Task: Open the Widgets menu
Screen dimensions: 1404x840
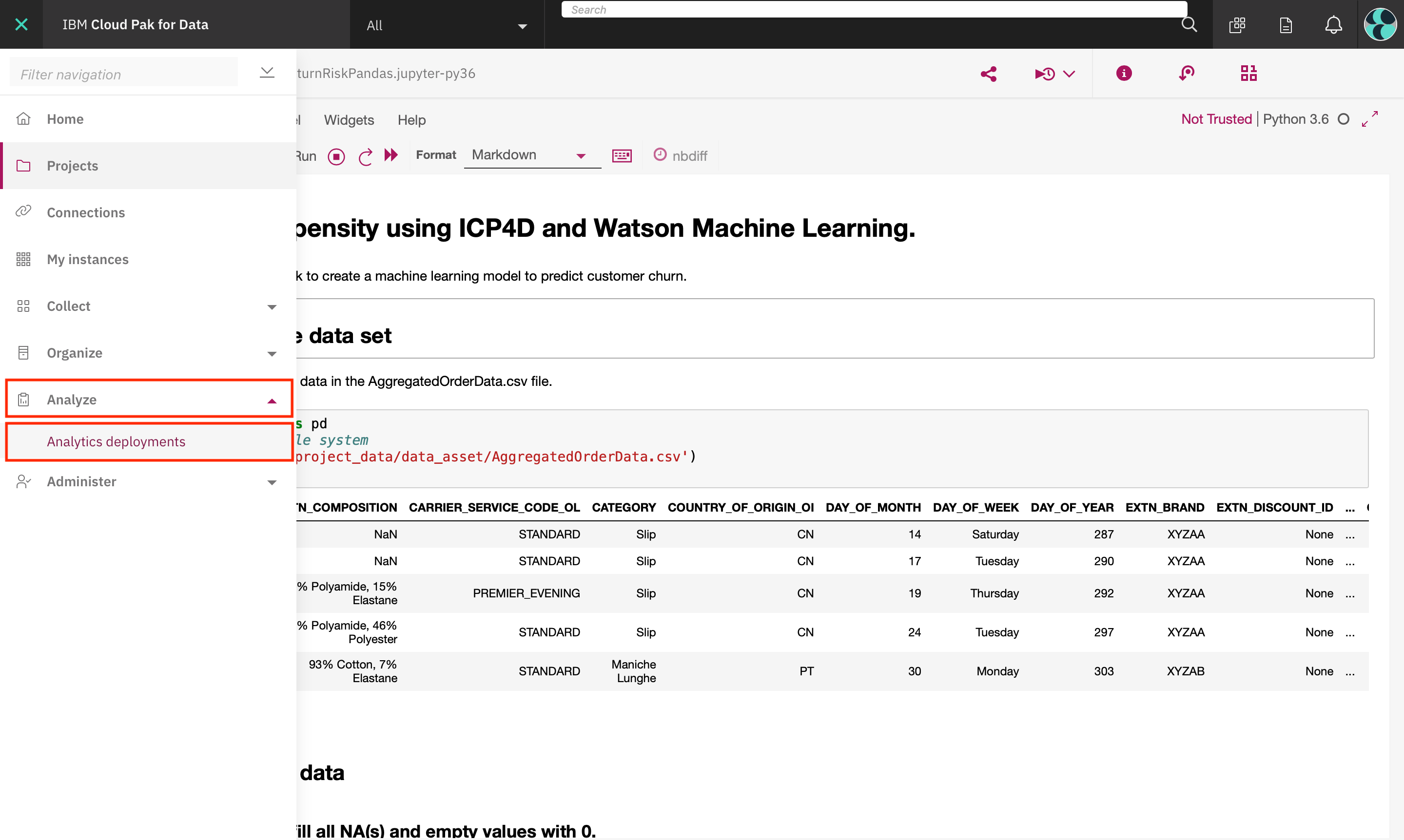Action: tap(348, 120)
